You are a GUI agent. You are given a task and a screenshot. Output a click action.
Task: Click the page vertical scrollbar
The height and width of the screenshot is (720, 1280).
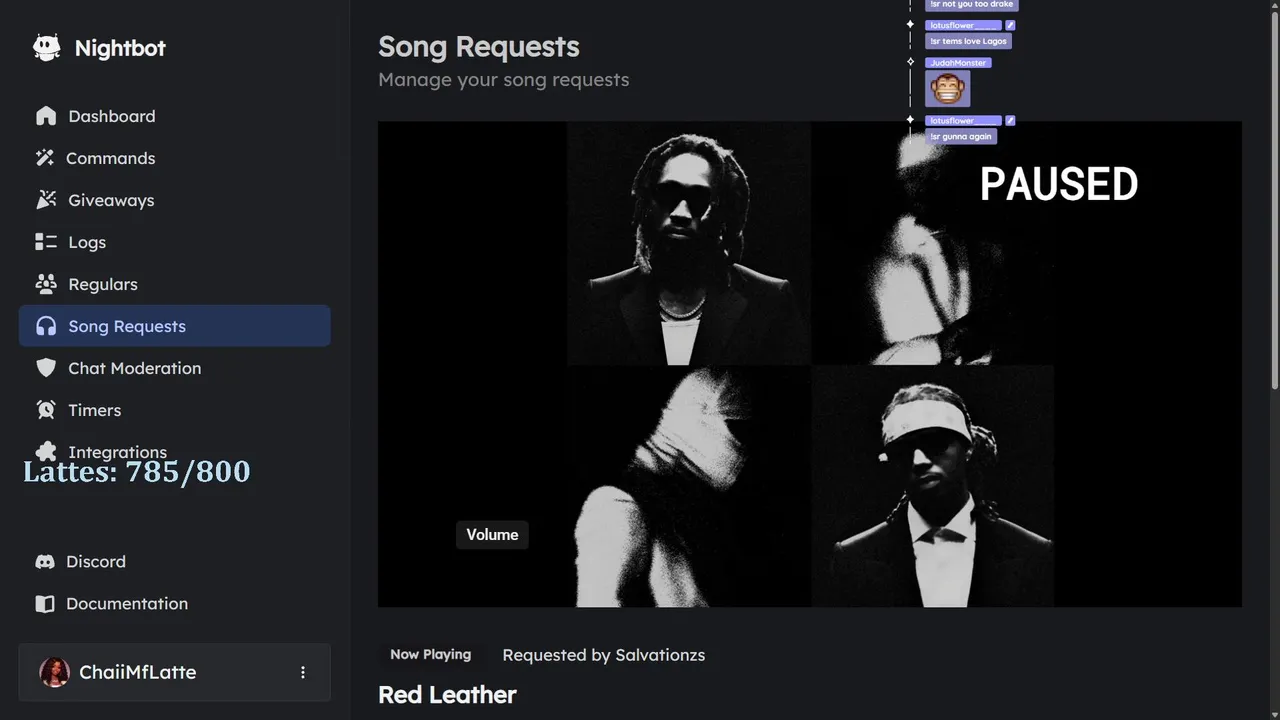(1274, 200)
